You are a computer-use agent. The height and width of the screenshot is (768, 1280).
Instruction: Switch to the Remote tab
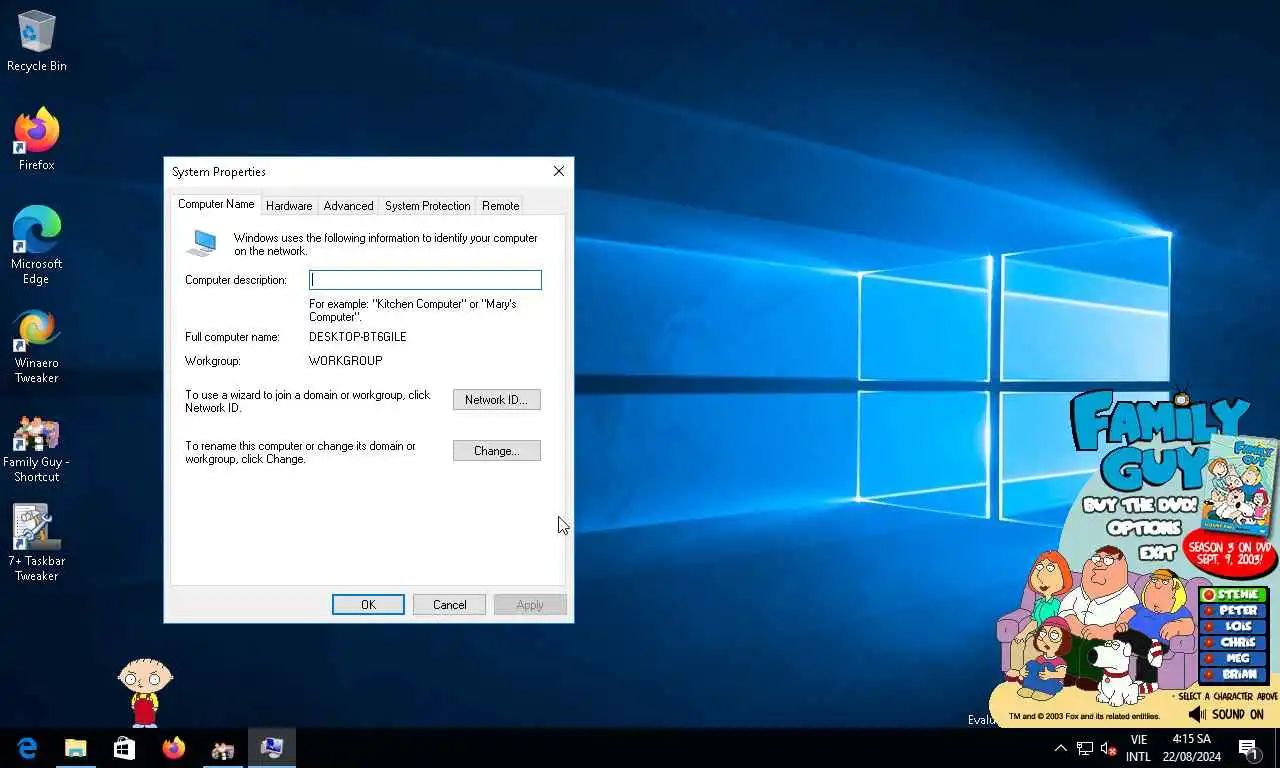click(500, 206)
